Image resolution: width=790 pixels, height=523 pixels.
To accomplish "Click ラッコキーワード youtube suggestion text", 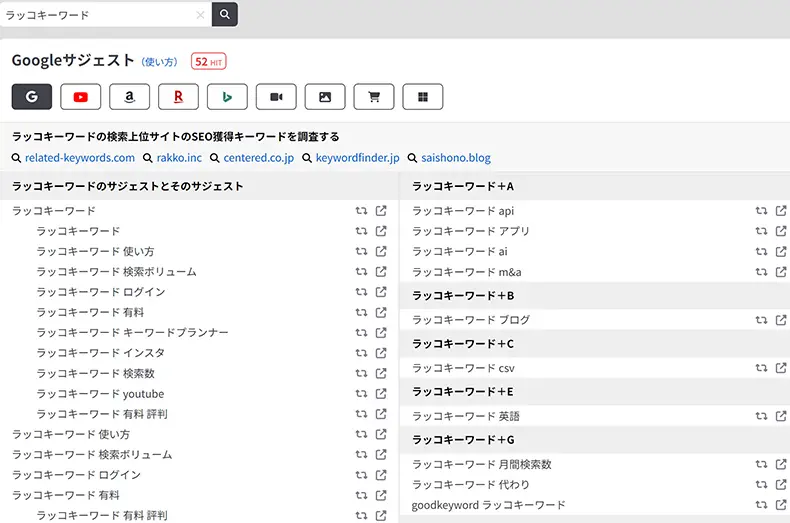I will point(100,394).
